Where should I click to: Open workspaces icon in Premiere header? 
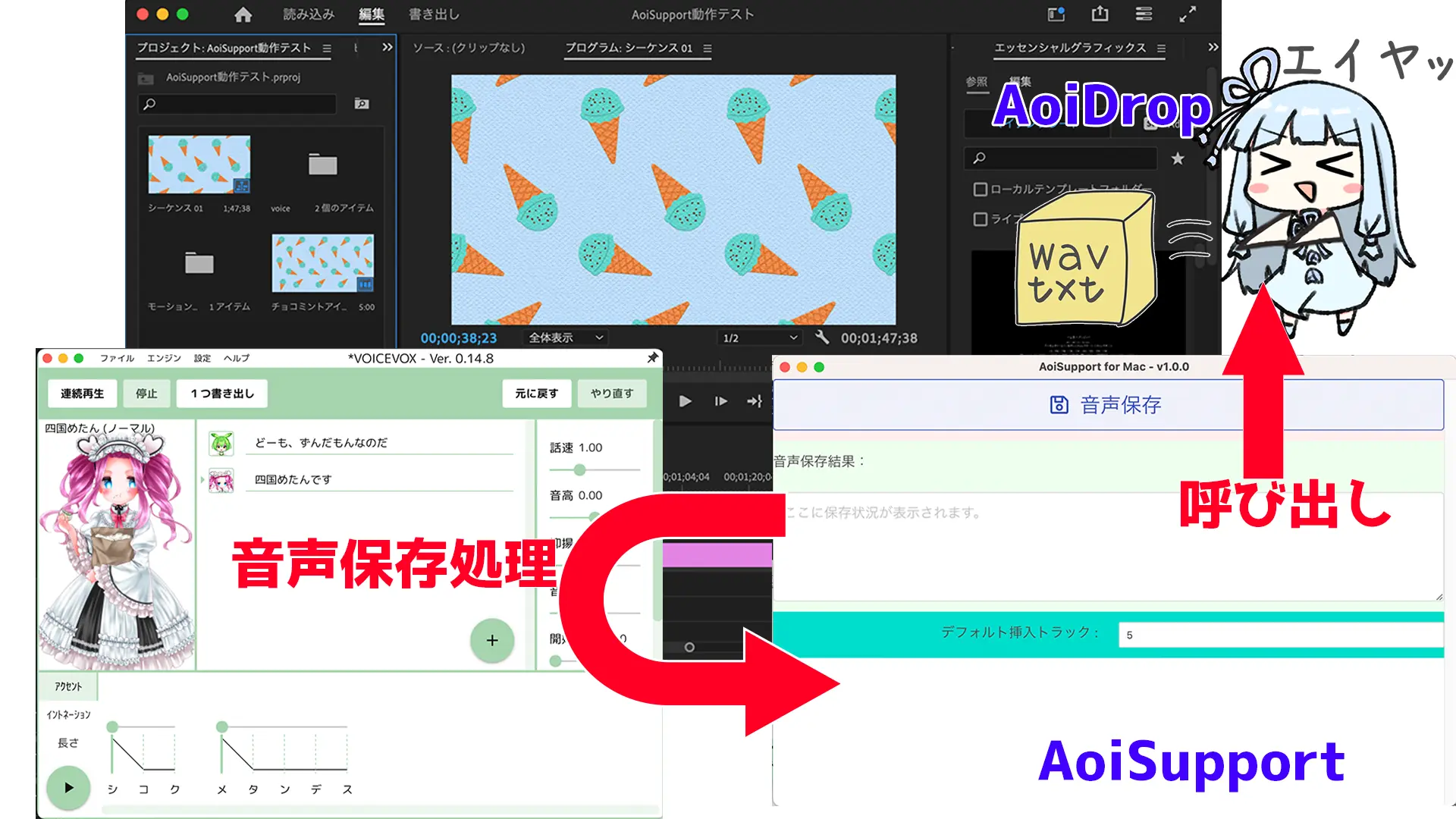tap(1056, 14)
